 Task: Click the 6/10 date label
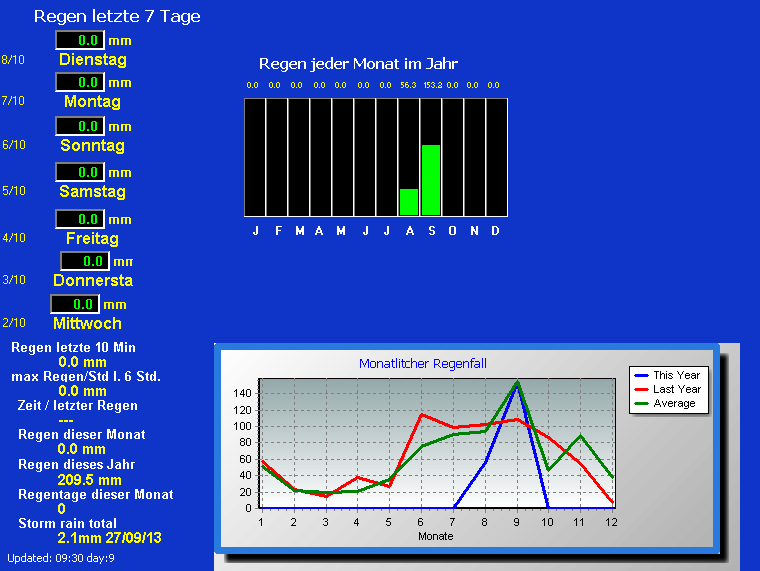click(14, 144)
